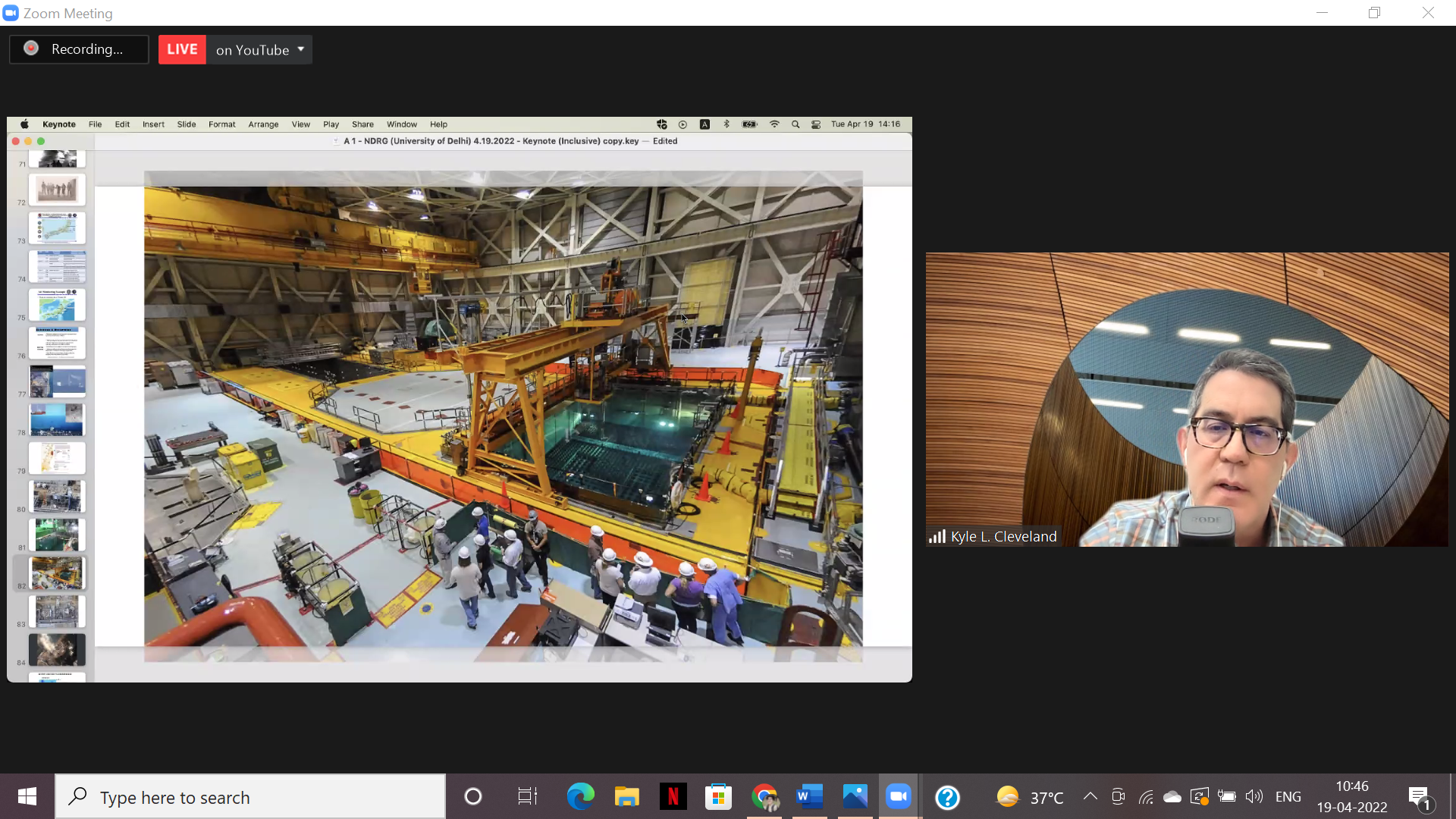The height and width of the screenshot is (819, 1456).
Task: Launch Microsoft Store from taskbar
Action: tap(718, 796)
